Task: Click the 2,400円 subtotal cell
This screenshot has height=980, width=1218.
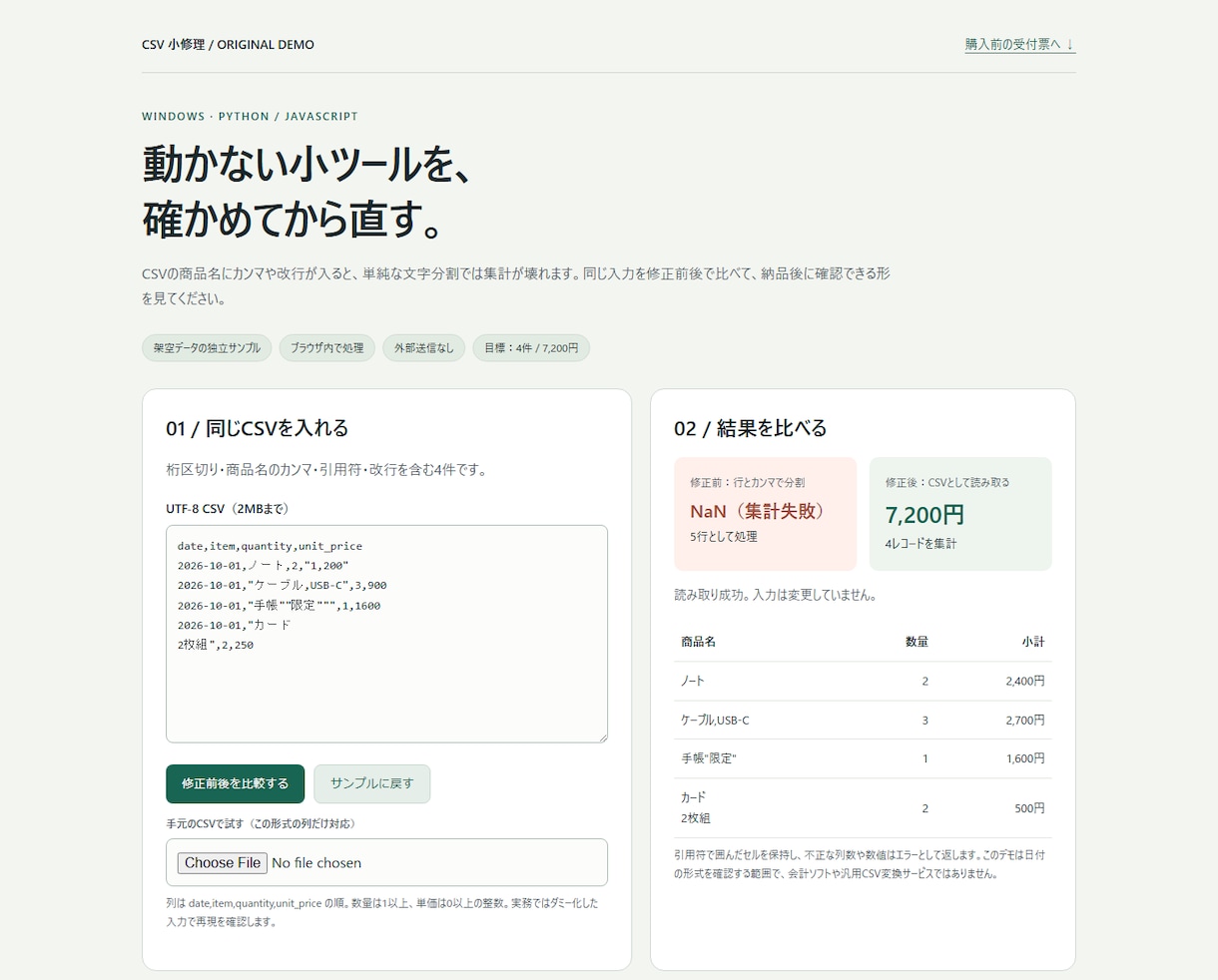Action: click(1025, 681)
